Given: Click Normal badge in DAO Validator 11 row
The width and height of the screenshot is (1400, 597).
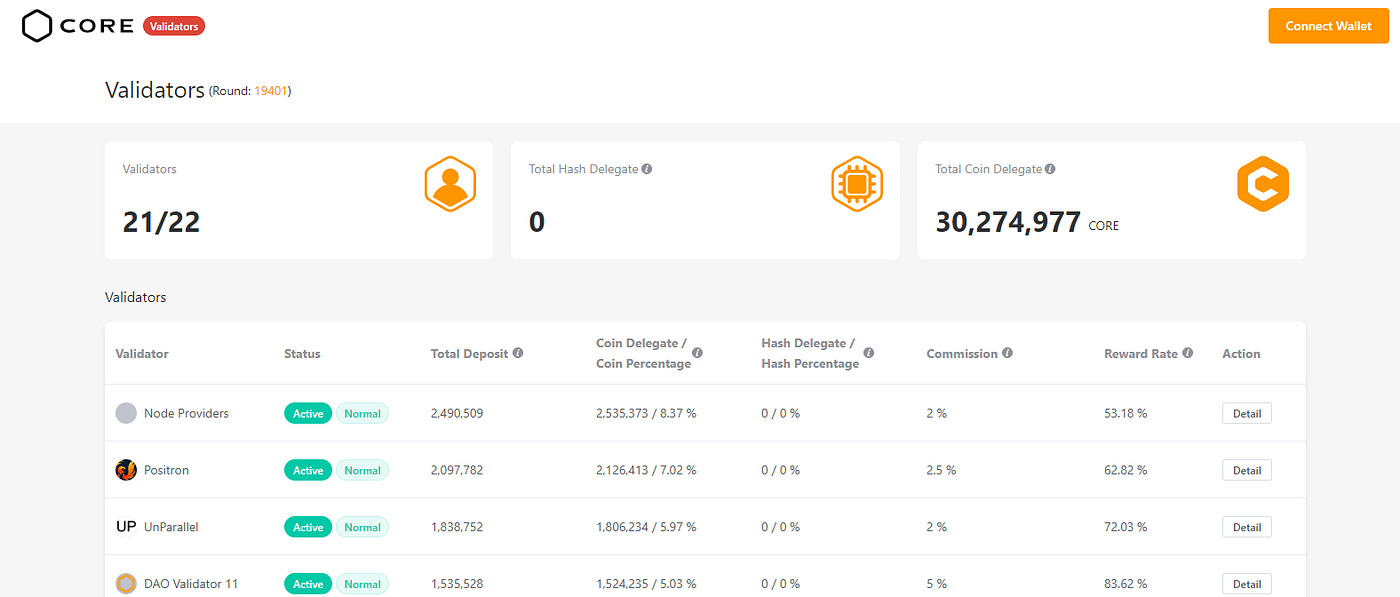Looking at the screenshot, I should pos(362,584).
